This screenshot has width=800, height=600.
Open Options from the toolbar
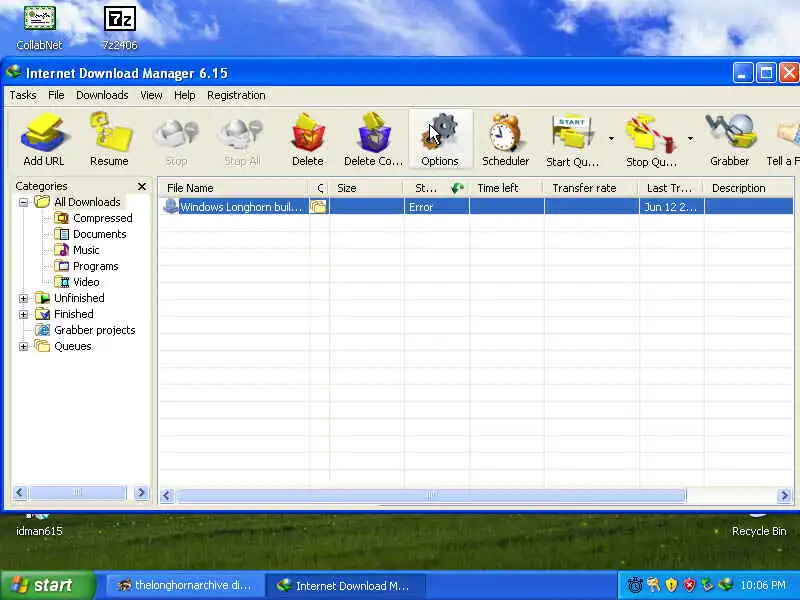click(440, 139)
